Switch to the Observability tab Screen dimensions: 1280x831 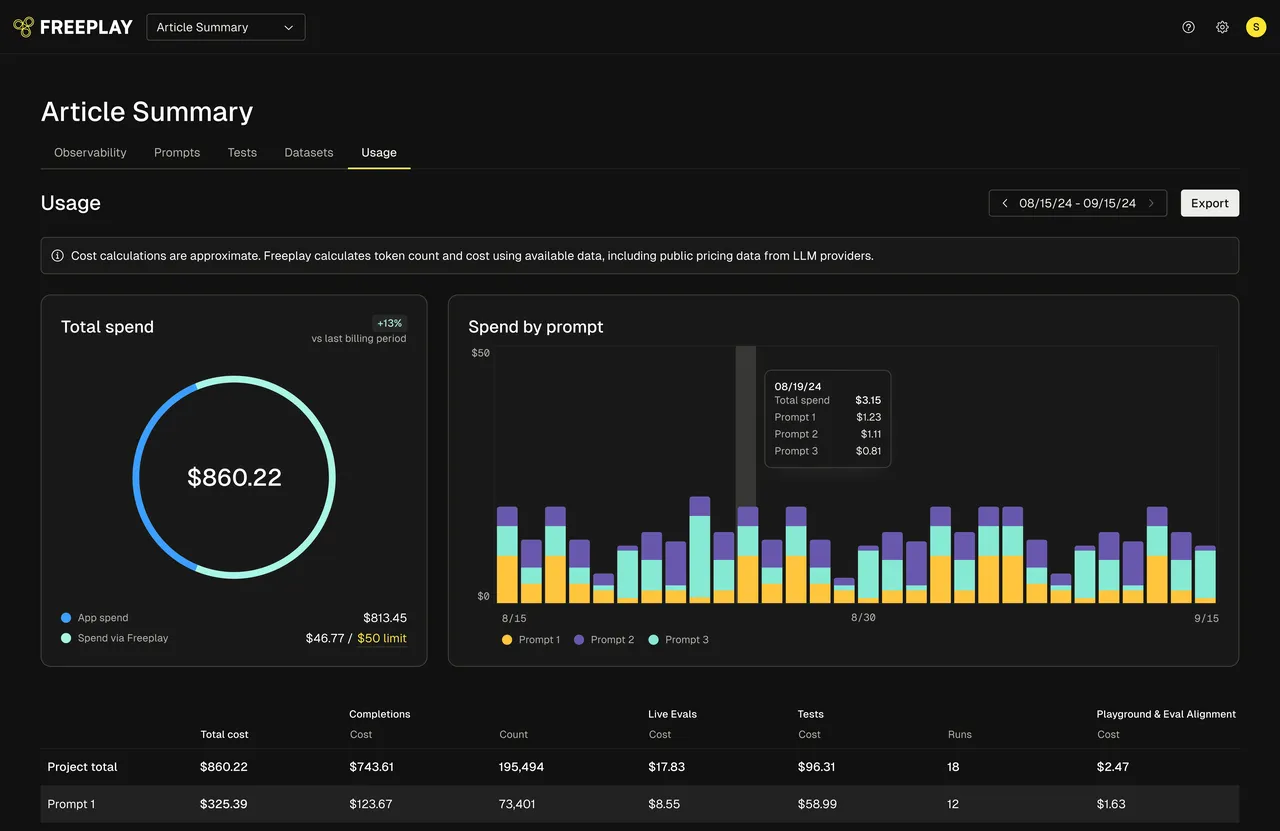pos(90,153)
